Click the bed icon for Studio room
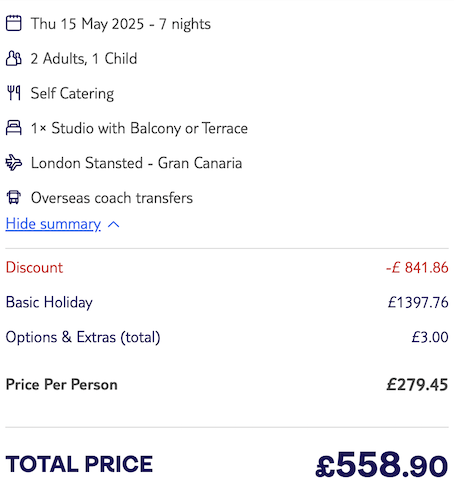 (x=14, y=128)
